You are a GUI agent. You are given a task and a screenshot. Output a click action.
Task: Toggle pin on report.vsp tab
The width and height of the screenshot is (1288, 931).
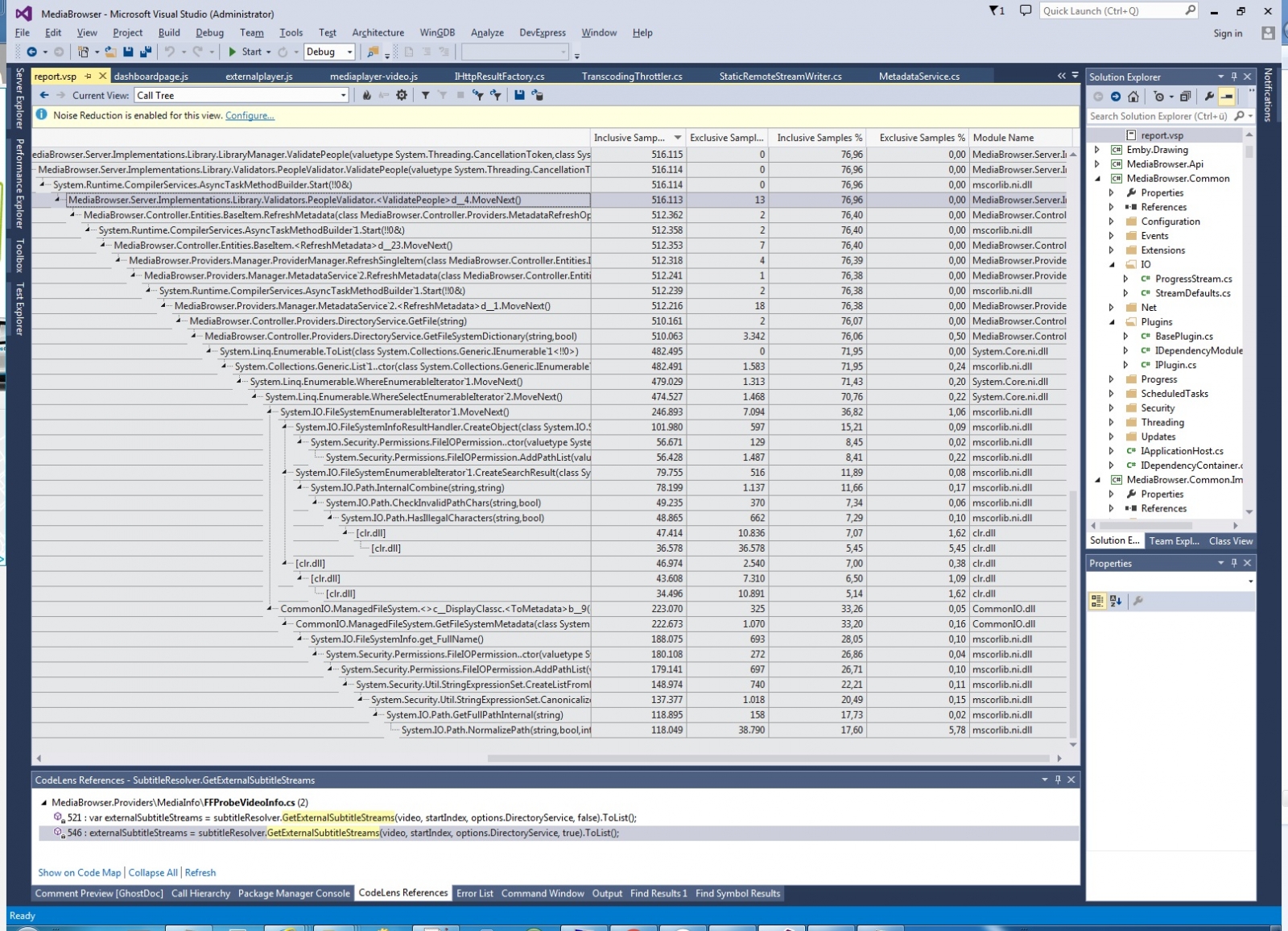89,77
